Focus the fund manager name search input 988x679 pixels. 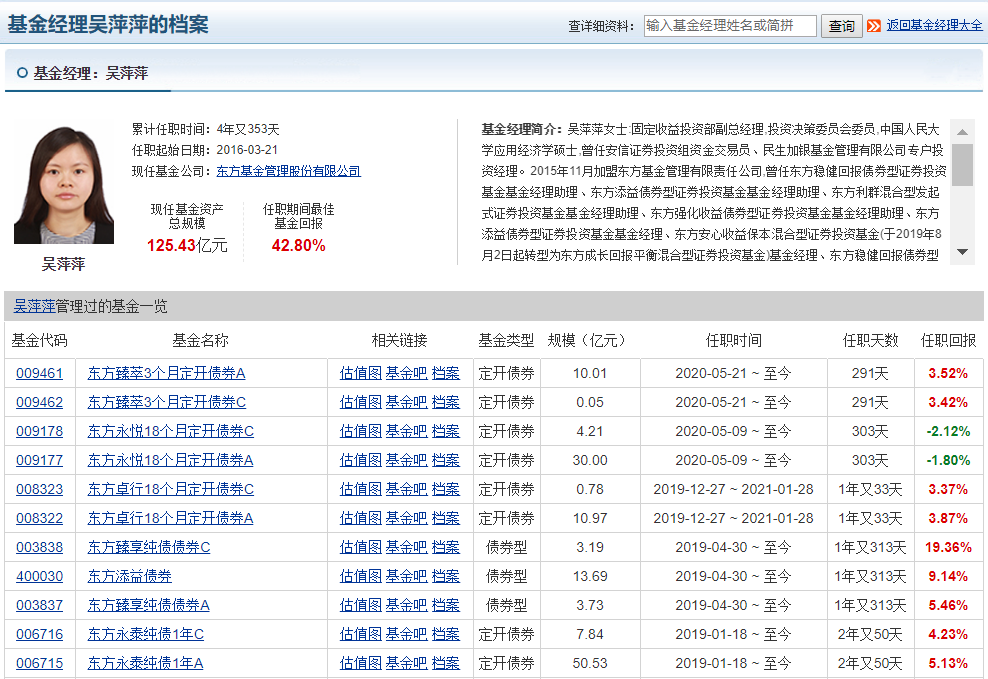coord(730,26)
